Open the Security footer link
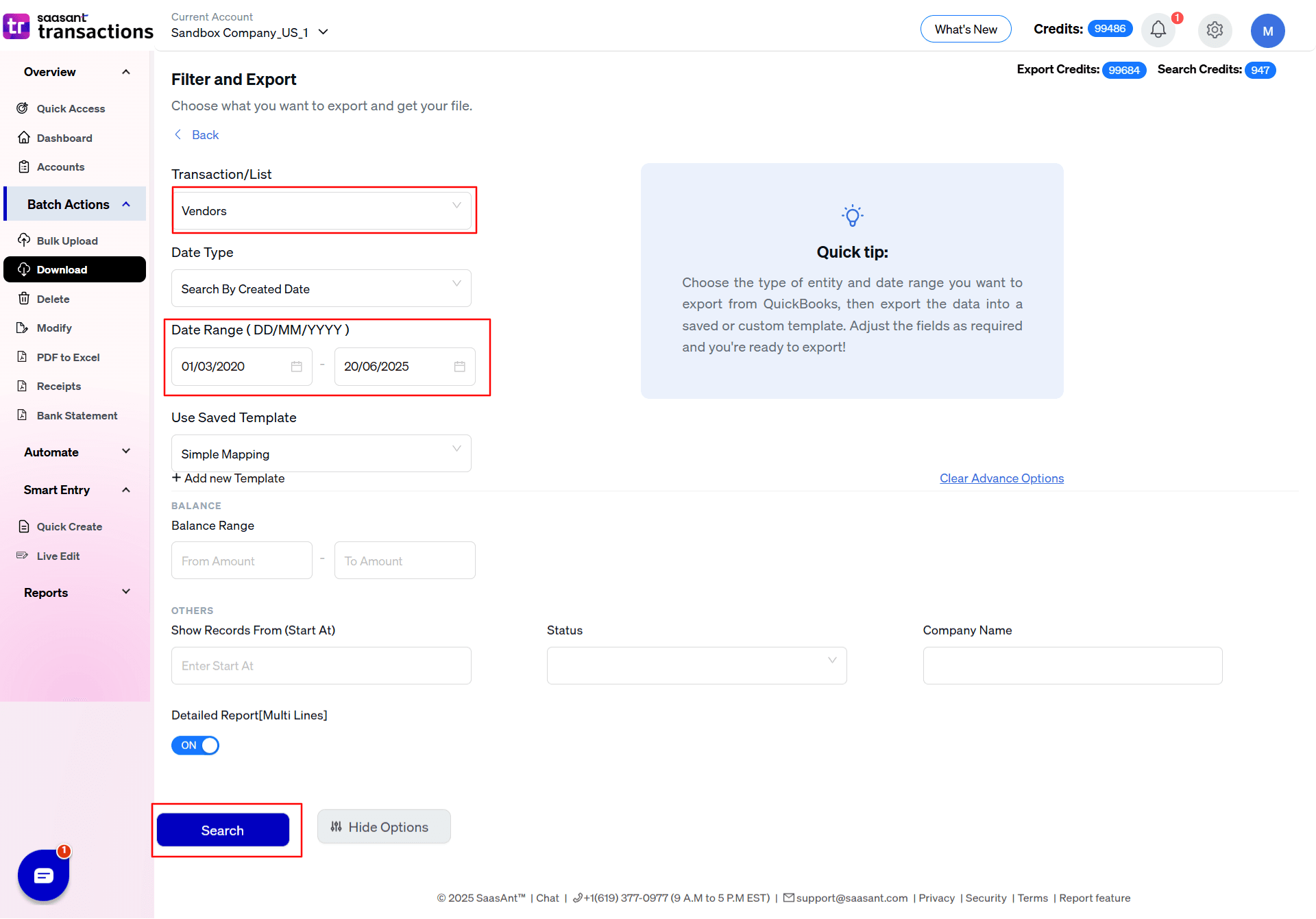1316x919 pixels. coord(986,898)
